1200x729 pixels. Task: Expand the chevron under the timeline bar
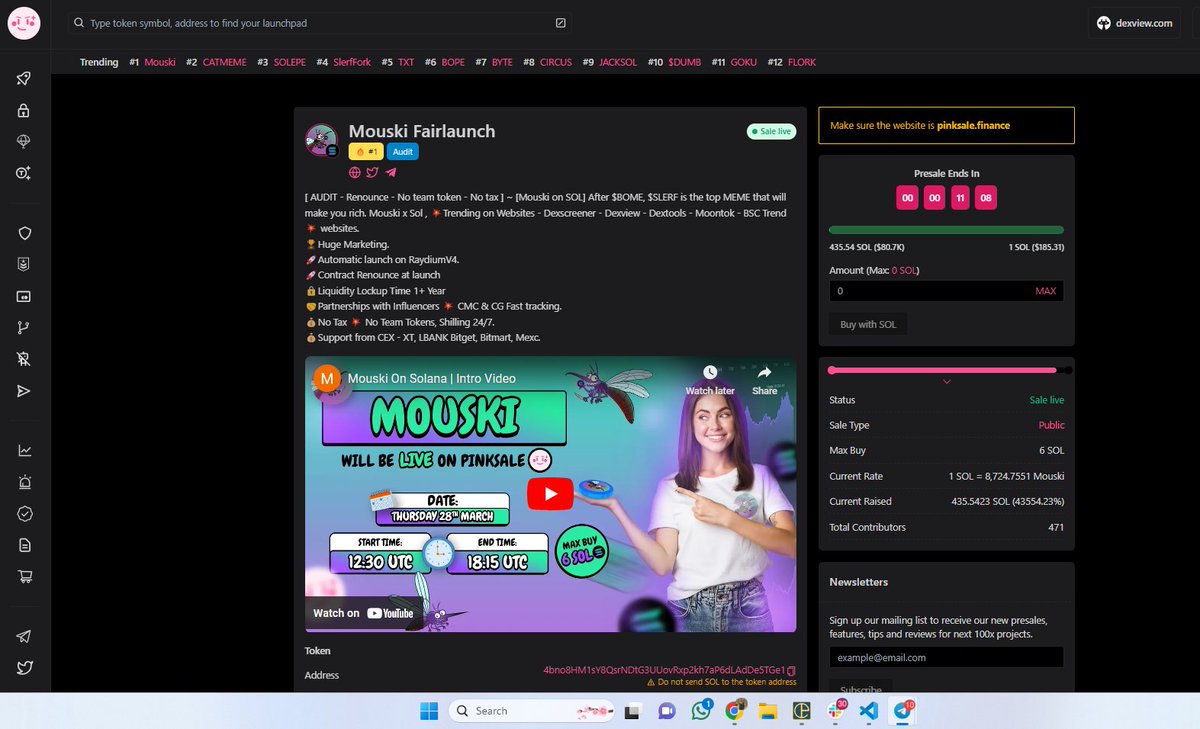(947, 382)
